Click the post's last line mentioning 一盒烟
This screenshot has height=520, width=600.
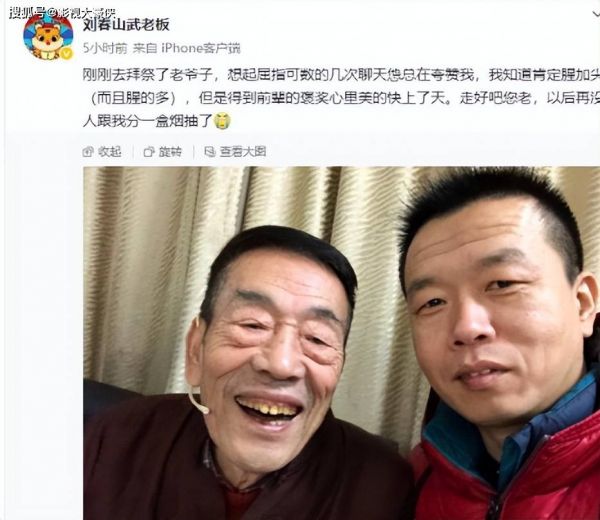click(x=147, y=122)
